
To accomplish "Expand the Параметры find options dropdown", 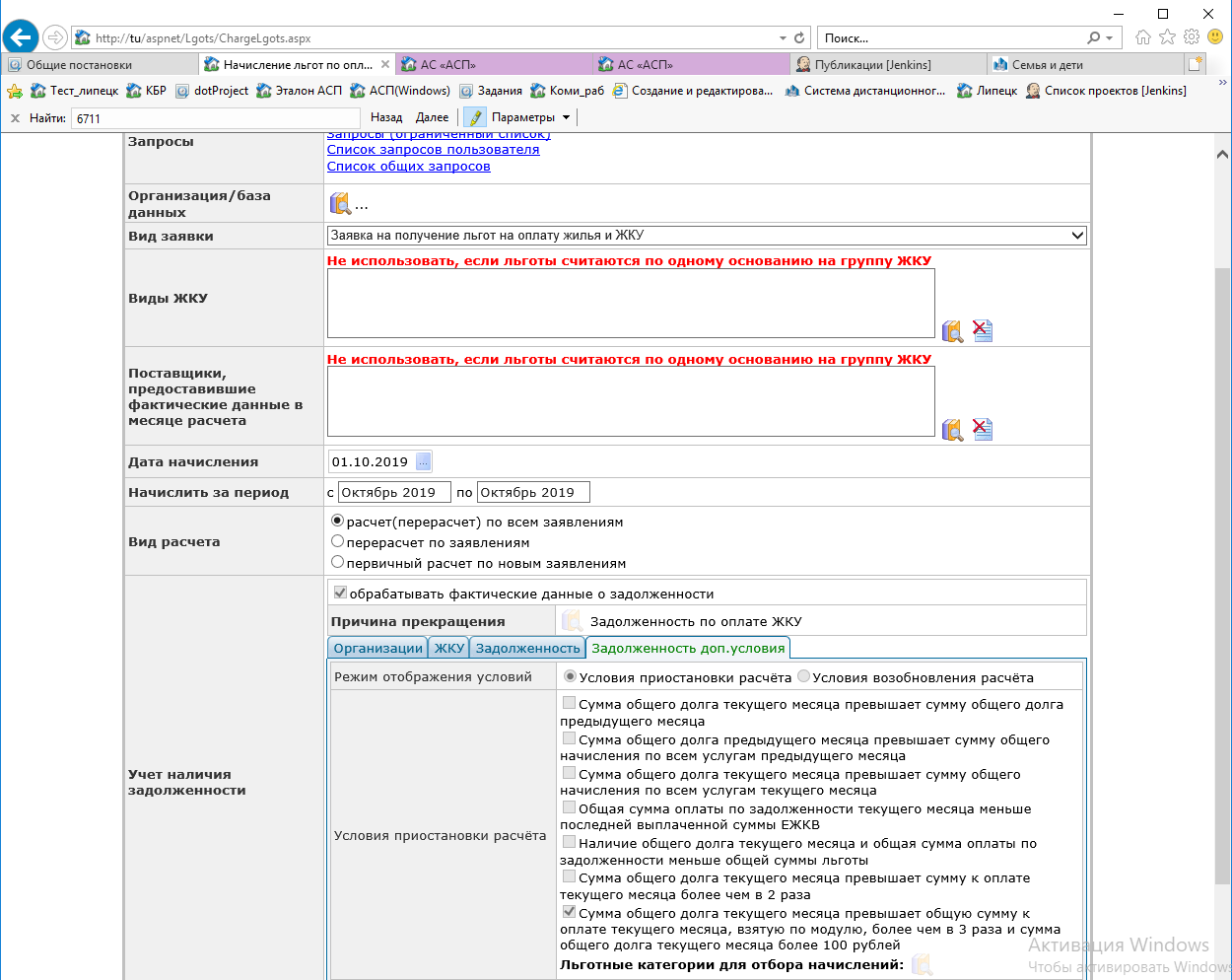I will click(x=566, y=118).
